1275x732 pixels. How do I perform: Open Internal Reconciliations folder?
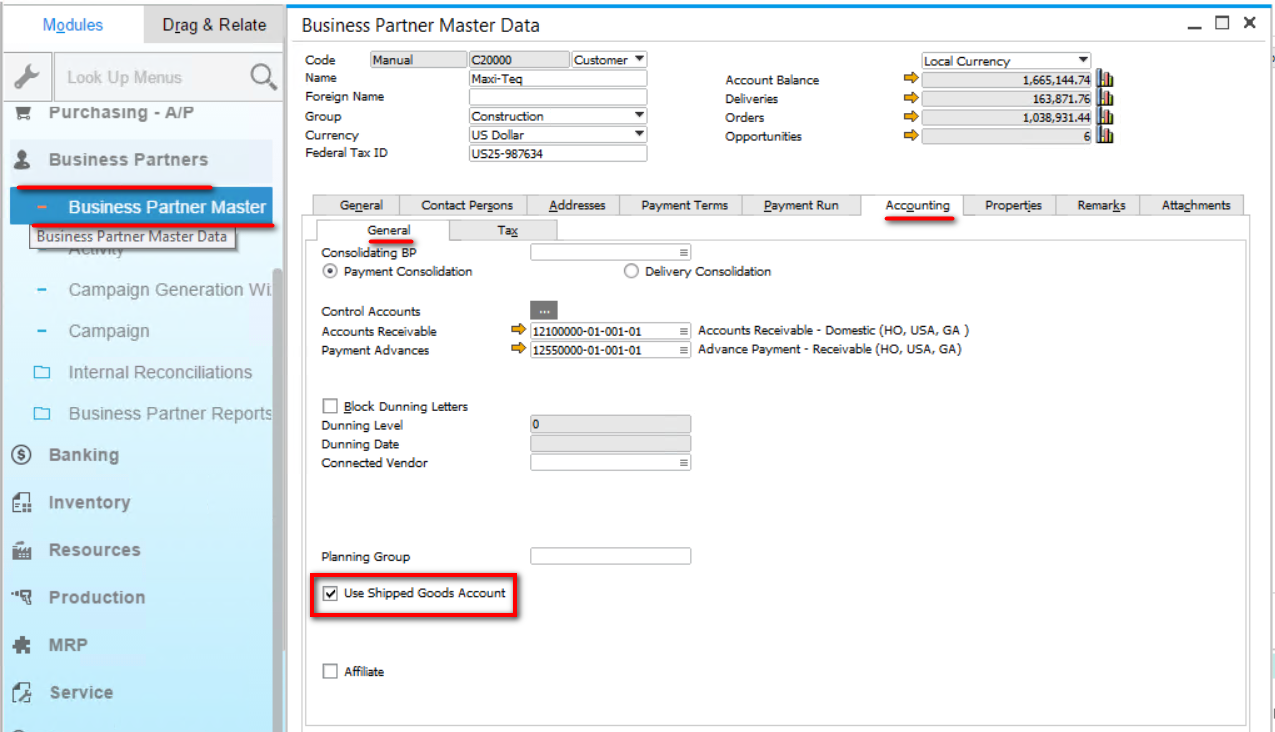click(160, 372)
